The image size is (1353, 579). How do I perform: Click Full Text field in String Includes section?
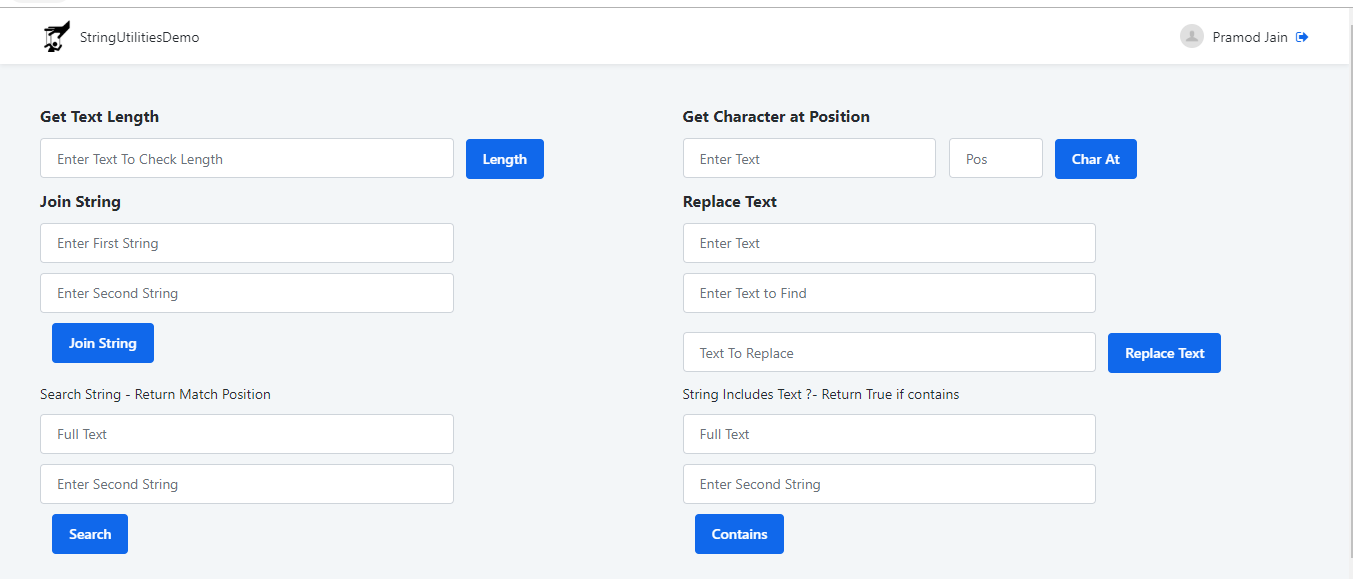coord(889,434)
